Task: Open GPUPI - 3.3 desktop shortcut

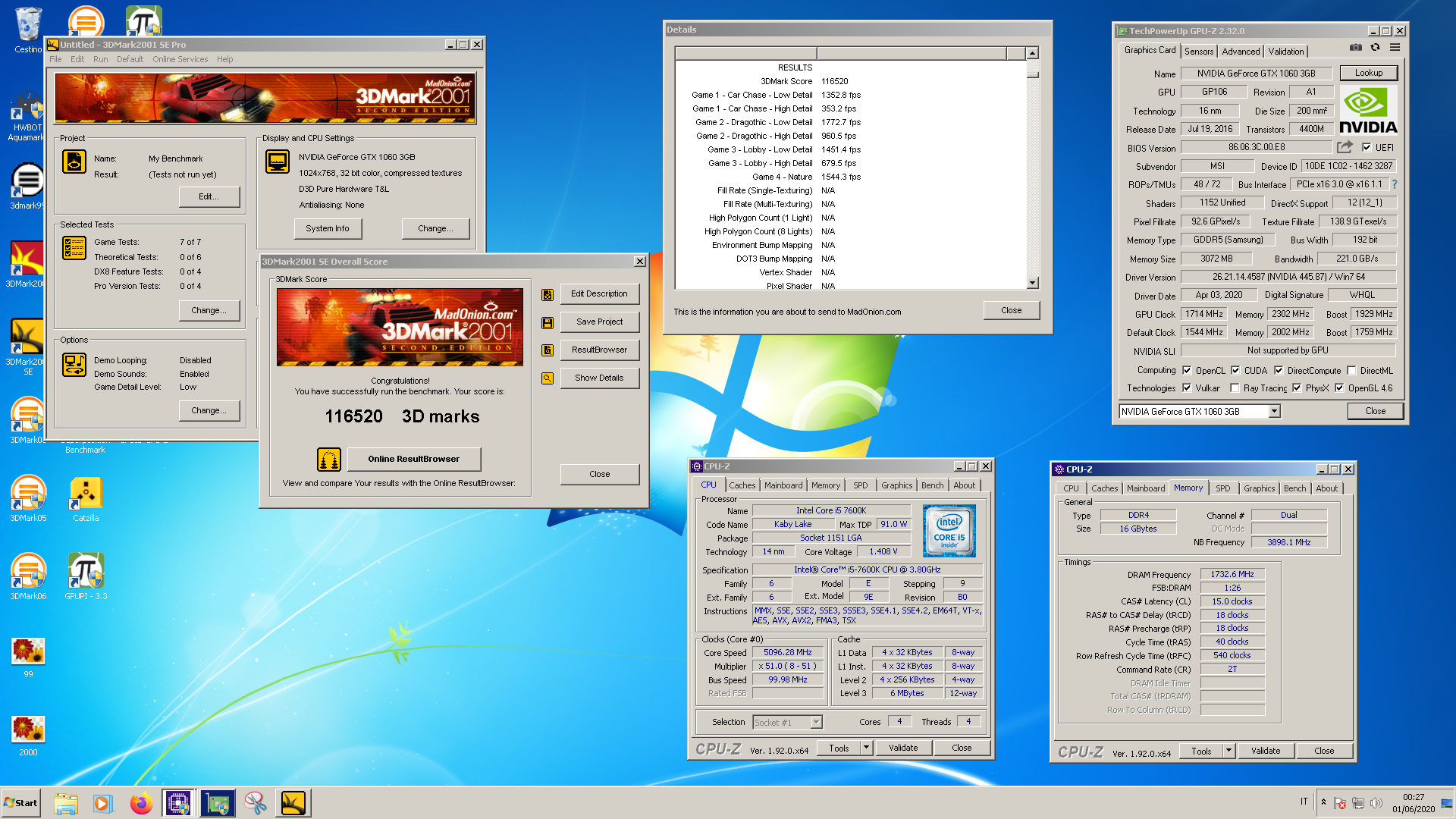Action: [86, 576]
